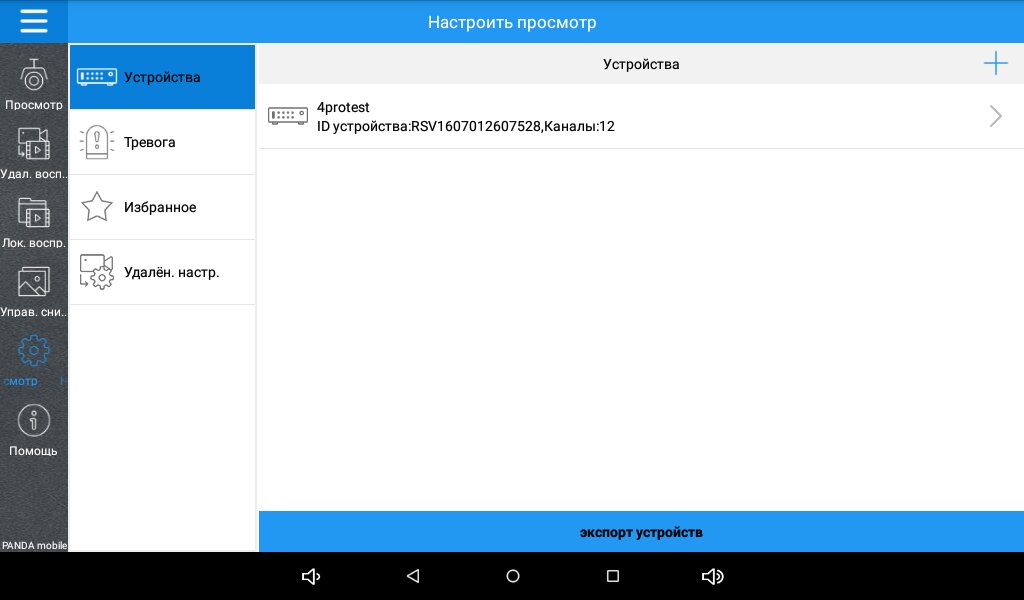The image size is (1024, 600).
Task: Tap the Android volume up button
Action: click(x=713, y=576)
